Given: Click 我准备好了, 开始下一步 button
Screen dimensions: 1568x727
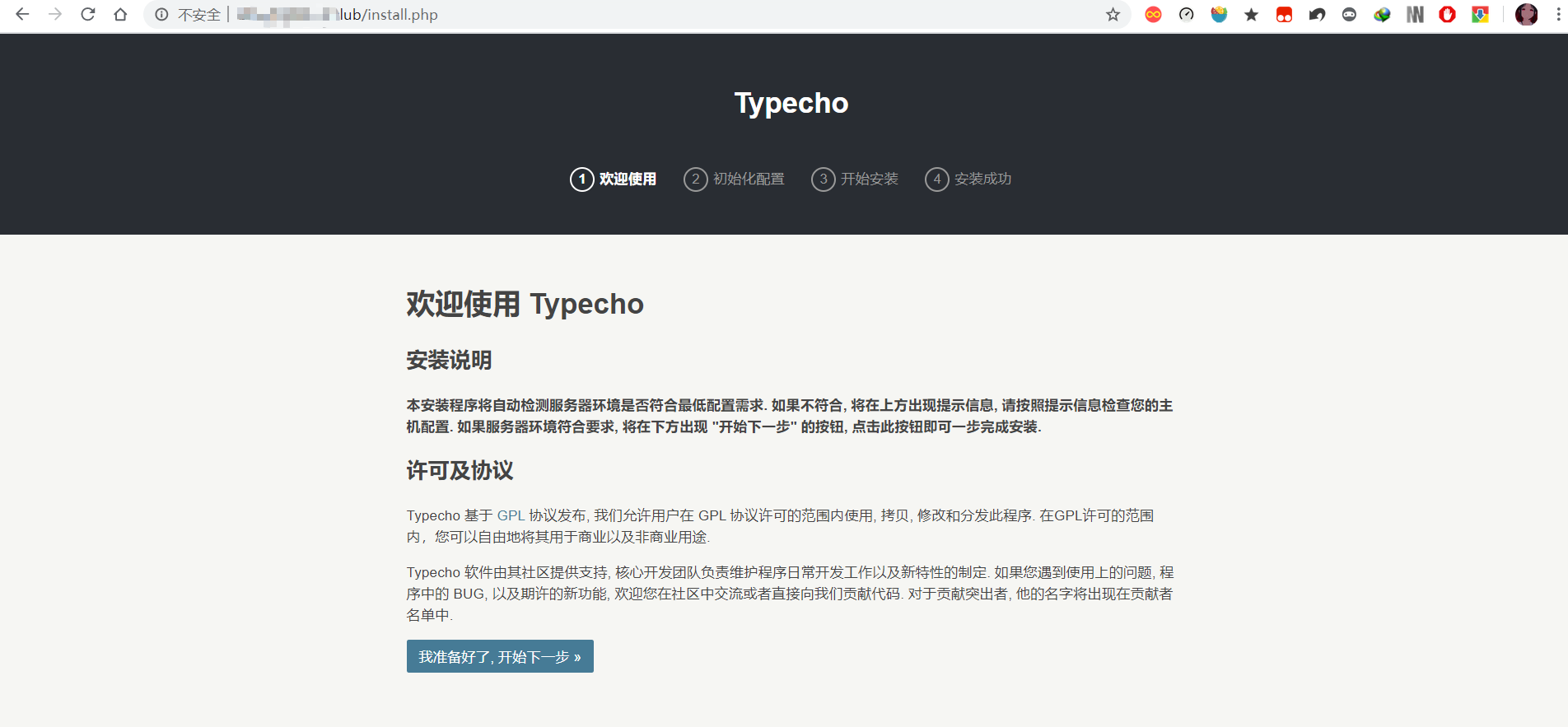Looking at the screenshot, I should tap(500, 656).
